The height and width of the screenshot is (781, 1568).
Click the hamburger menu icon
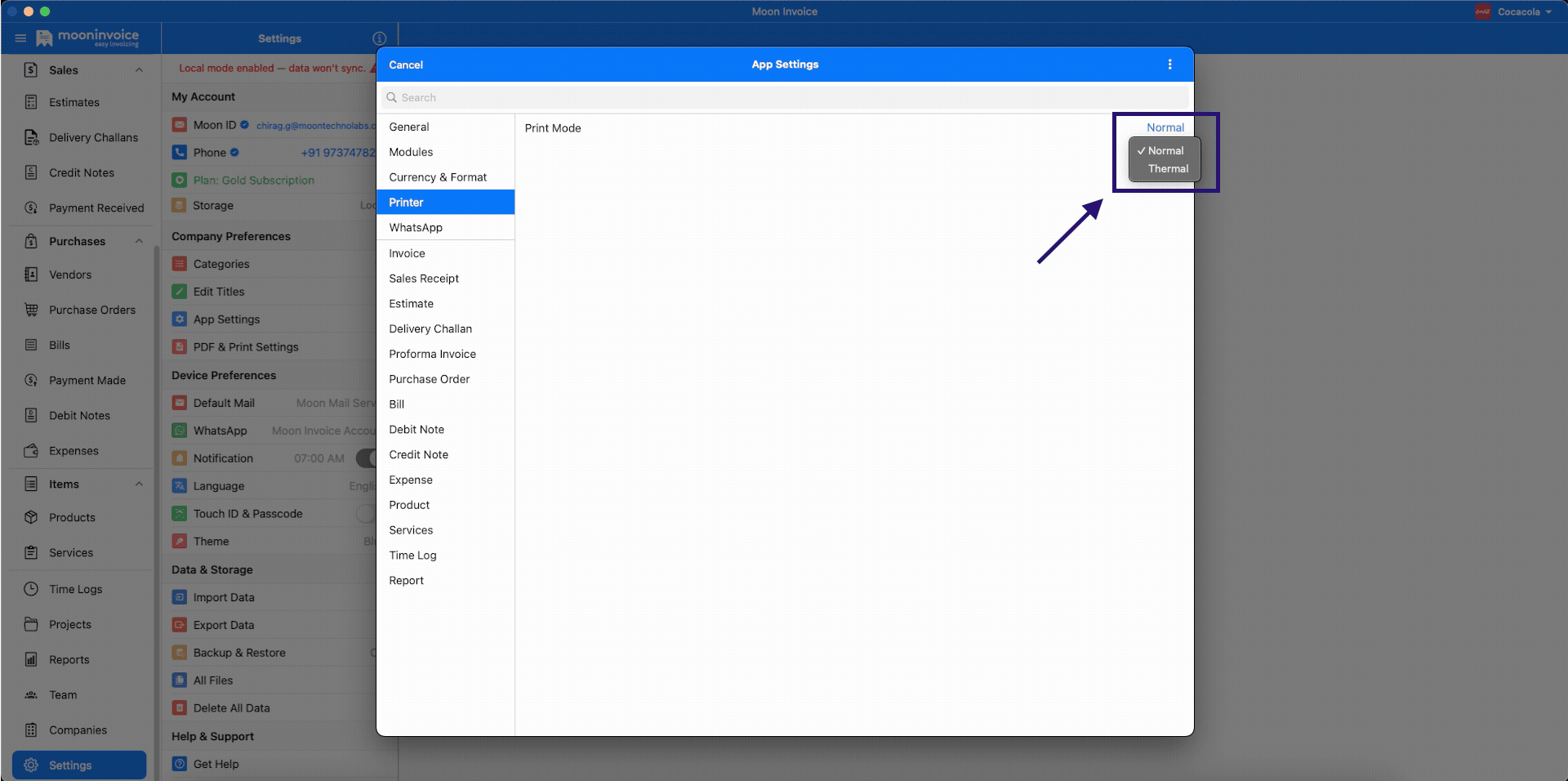(20, 38)
